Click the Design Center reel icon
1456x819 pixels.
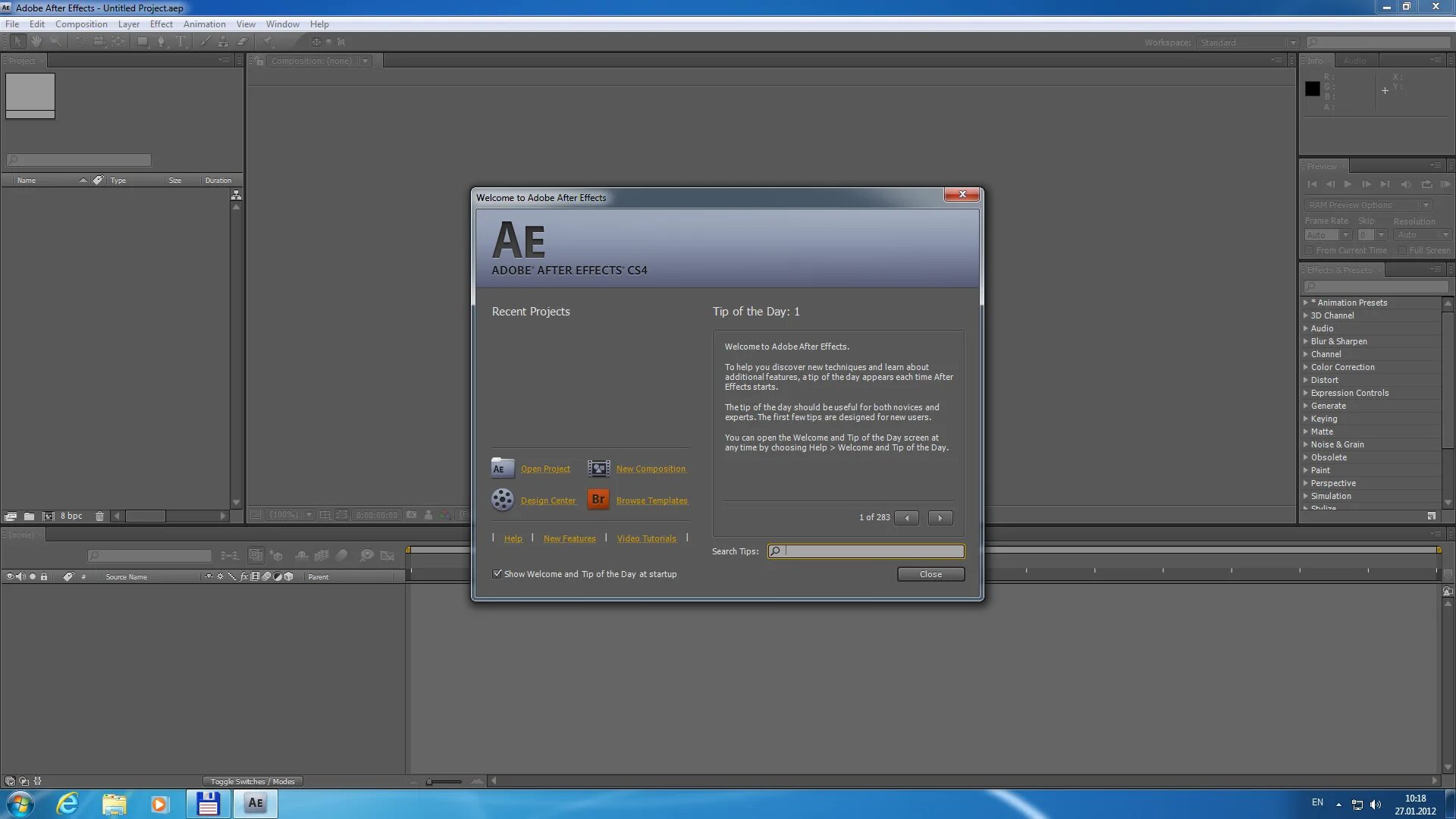(x=502, y=500)
